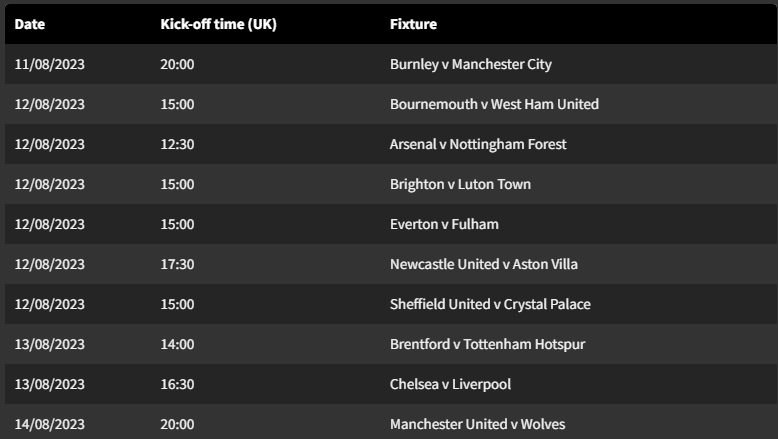Click the 14:00 kick-off time cell
This screenshot has height=439, width=778.
pos(177,345)
